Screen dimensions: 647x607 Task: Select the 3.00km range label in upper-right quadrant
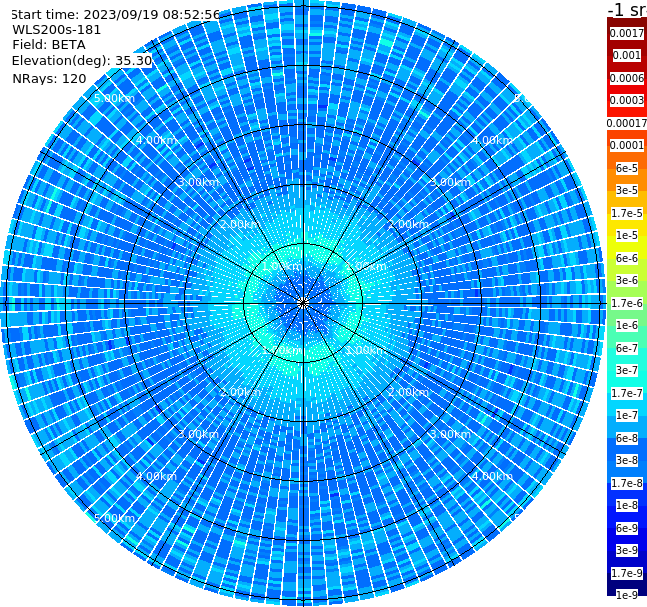click(x=450, y=182)
